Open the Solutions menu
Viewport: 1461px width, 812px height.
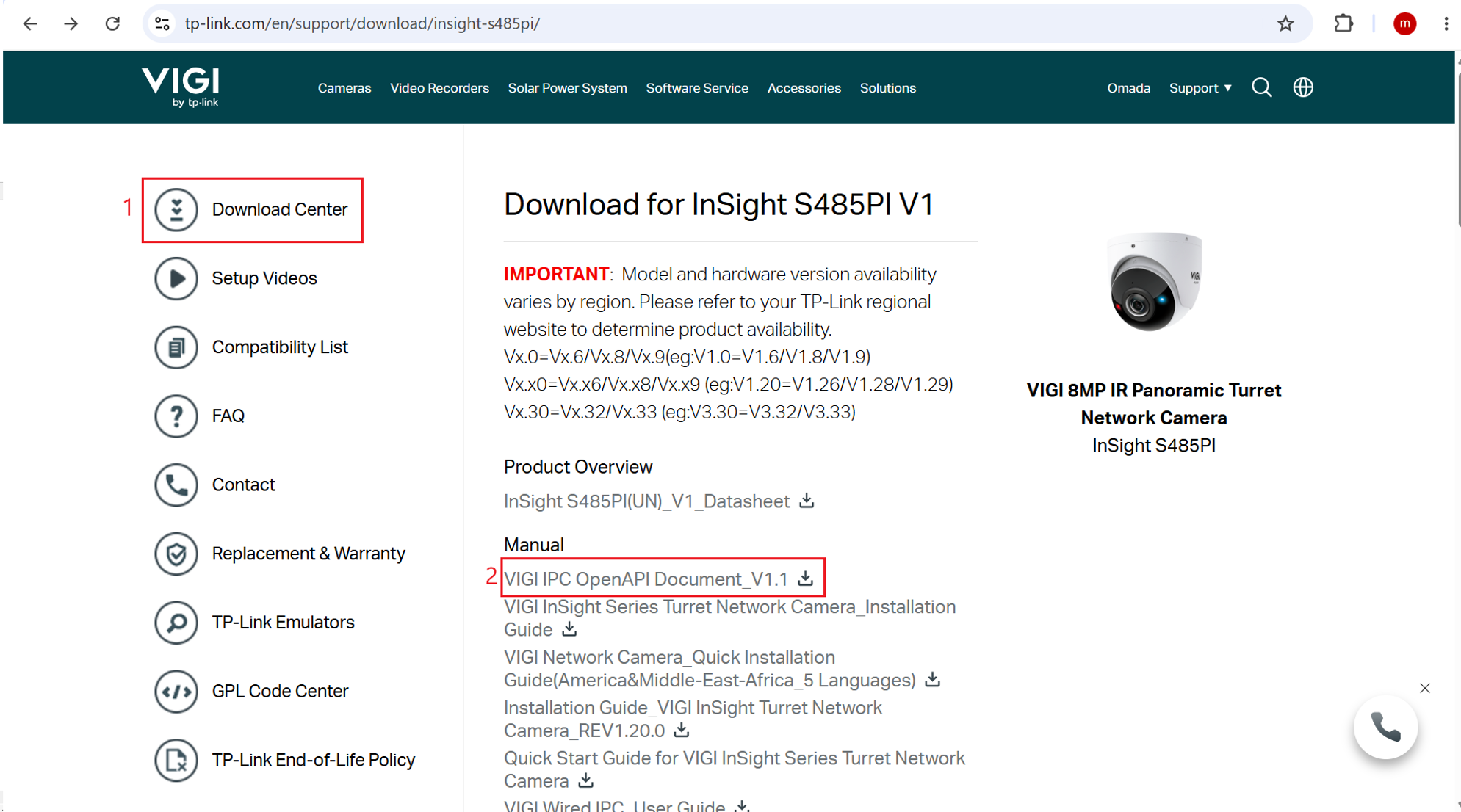(x=887, y=88)
